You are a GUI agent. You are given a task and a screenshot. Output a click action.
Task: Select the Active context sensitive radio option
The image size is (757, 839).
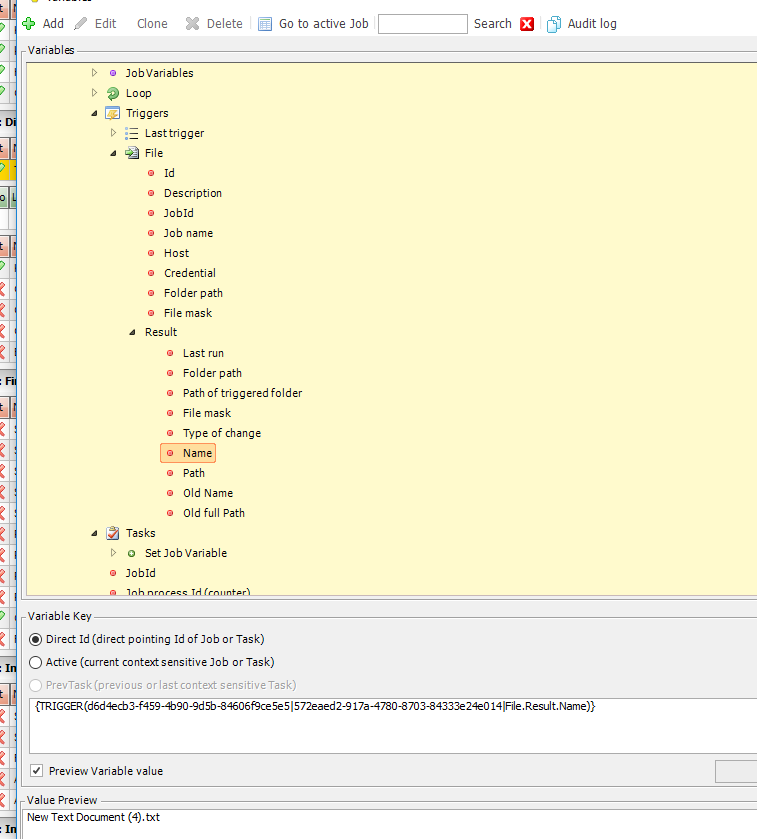click(36, 662)
